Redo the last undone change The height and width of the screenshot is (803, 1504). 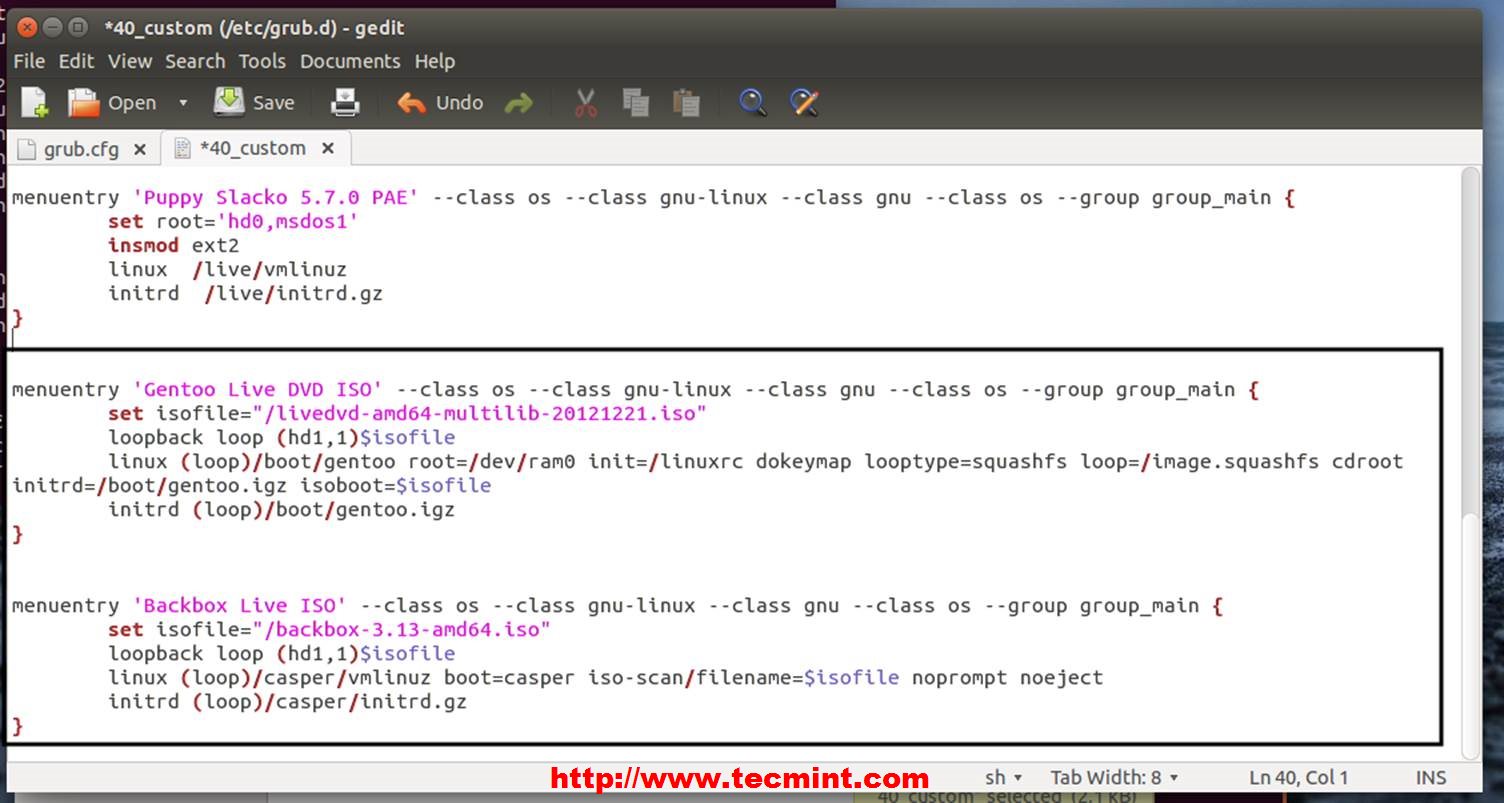point(519,102)
